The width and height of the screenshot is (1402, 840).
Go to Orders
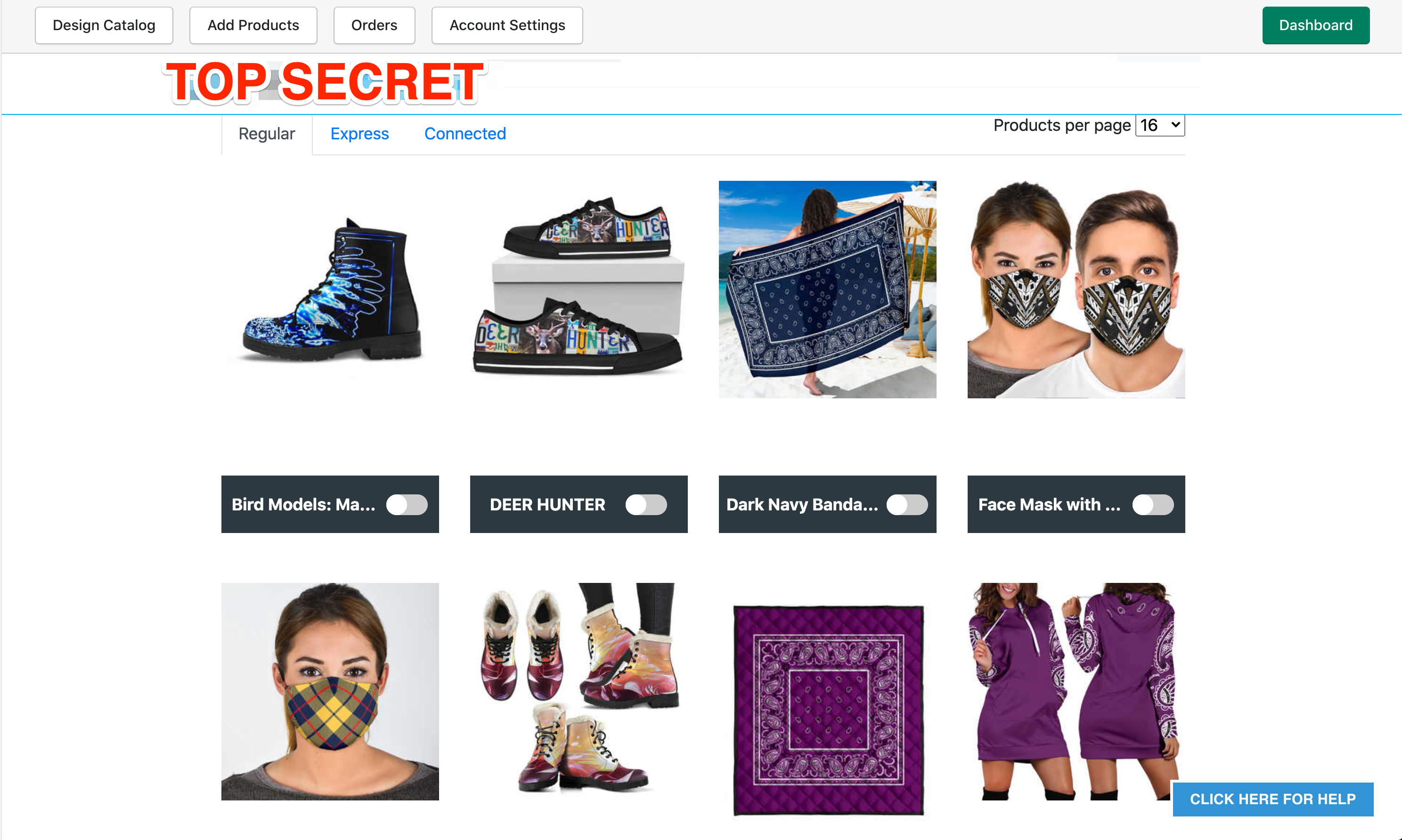374,25
